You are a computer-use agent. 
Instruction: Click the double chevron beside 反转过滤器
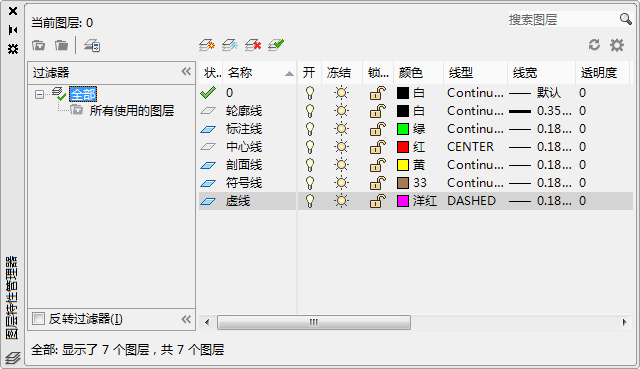point(186,319)
